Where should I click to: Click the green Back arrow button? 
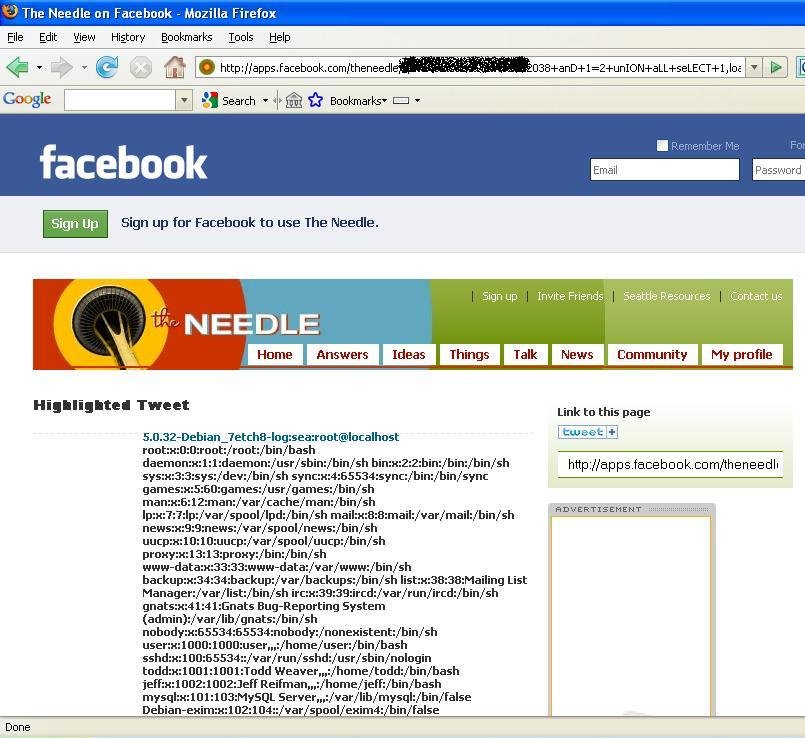click(x=17, y=67)
